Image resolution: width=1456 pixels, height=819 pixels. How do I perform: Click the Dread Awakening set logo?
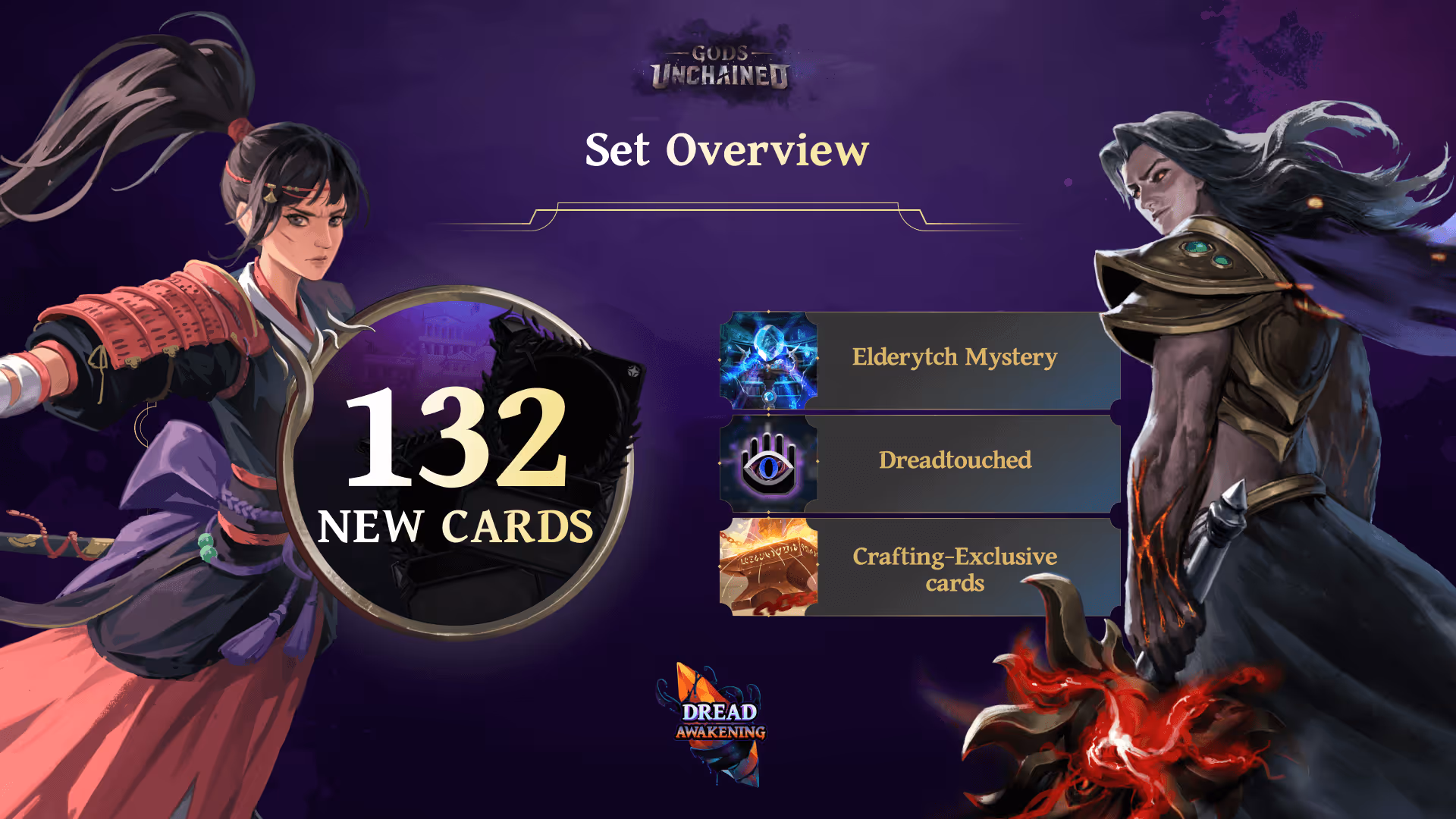click(x=719, y=723)
